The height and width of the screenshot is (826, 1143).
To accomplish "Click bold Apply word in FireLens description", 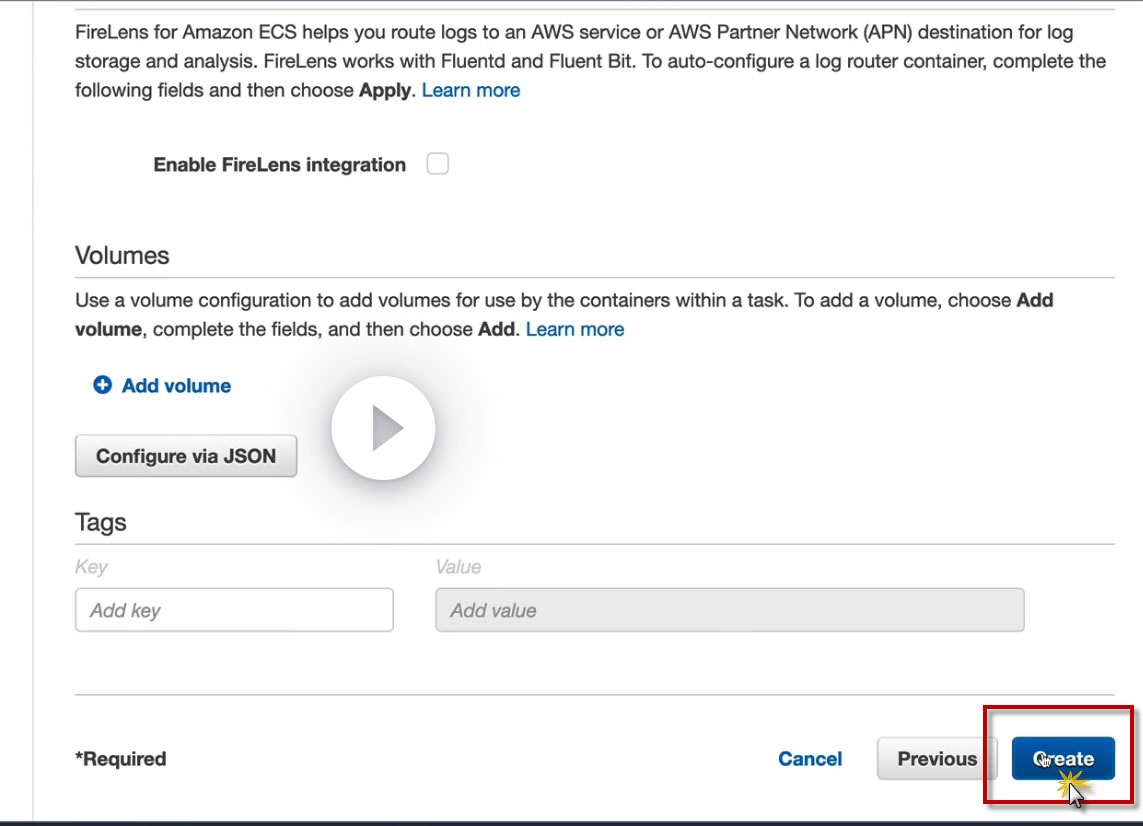I will point(385,90).
